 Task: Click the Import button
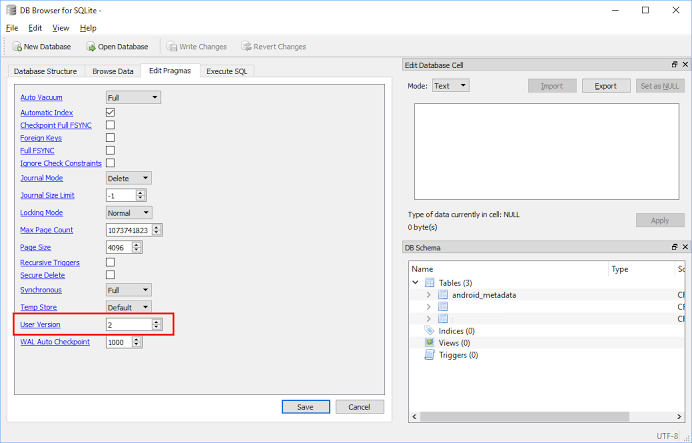pos(552,86)
